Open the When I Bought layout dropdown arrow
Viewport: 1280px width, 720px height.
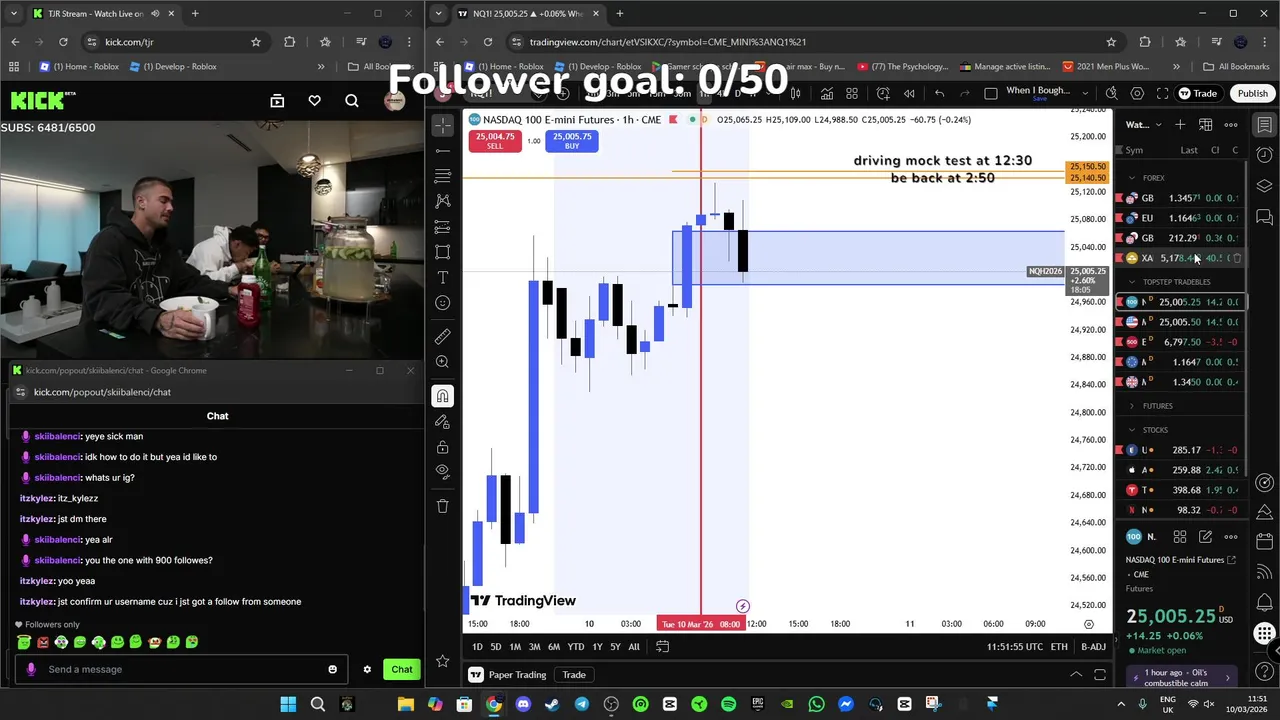[x=1086, y=93]
